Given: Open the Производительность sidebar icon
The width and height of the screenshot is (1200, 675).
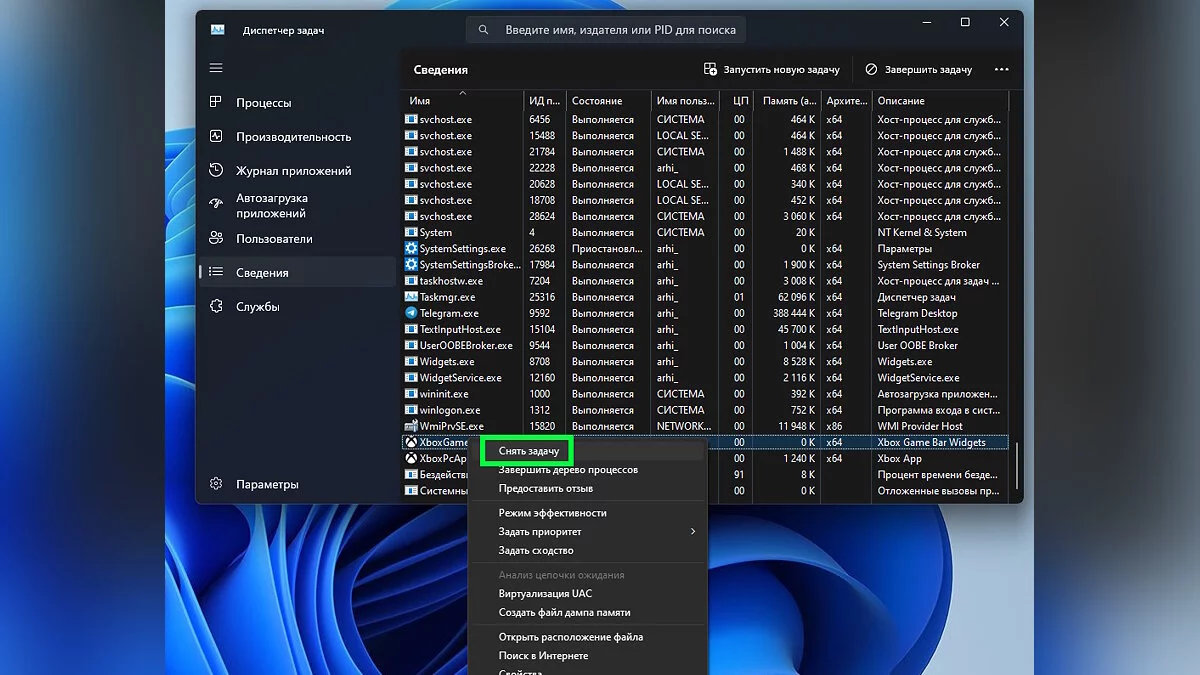Looking at the screenshot, I should pyautogui.click(x=216, y=137).
